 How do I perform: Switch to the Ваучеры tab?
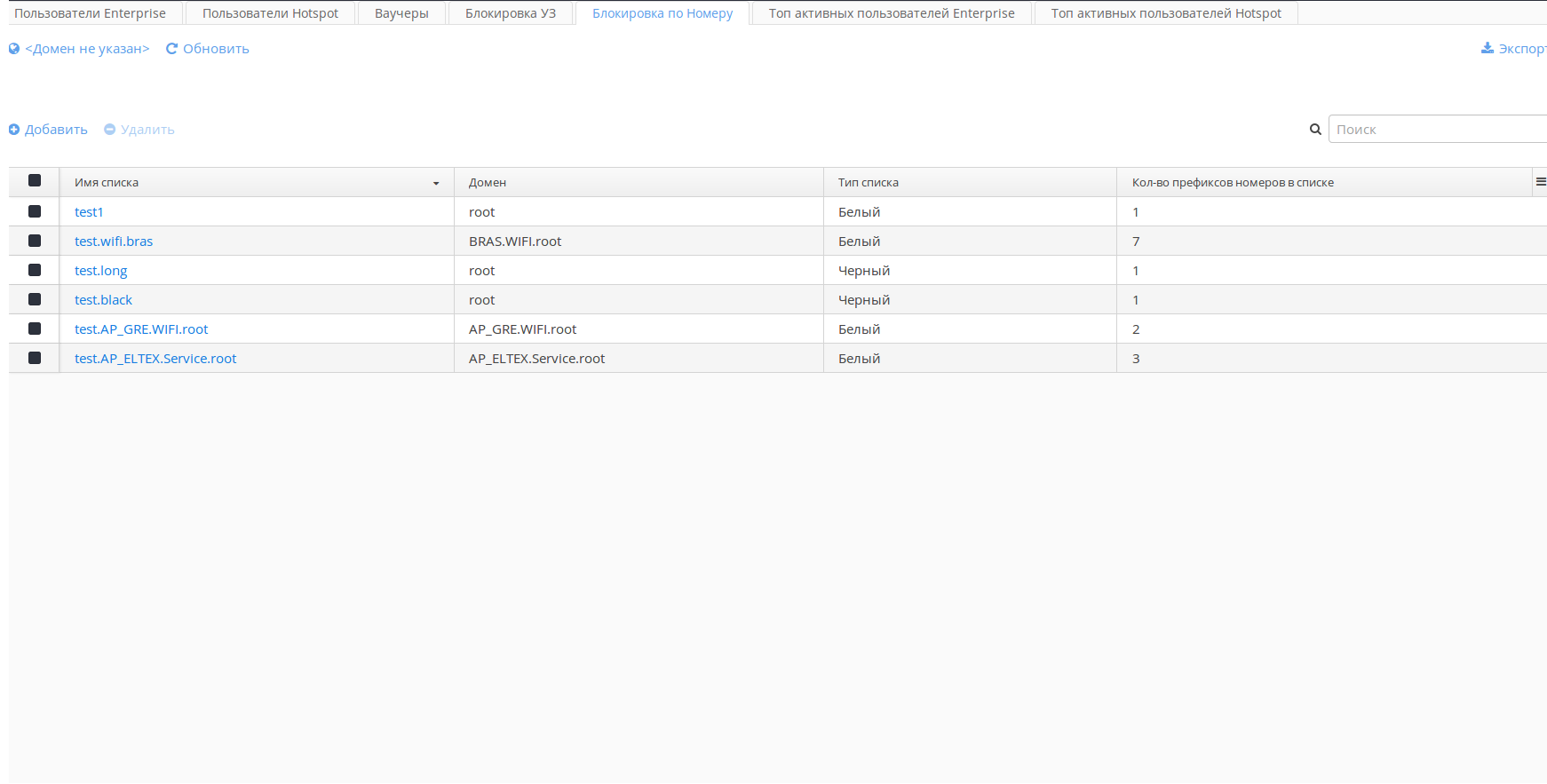(401, 13)
